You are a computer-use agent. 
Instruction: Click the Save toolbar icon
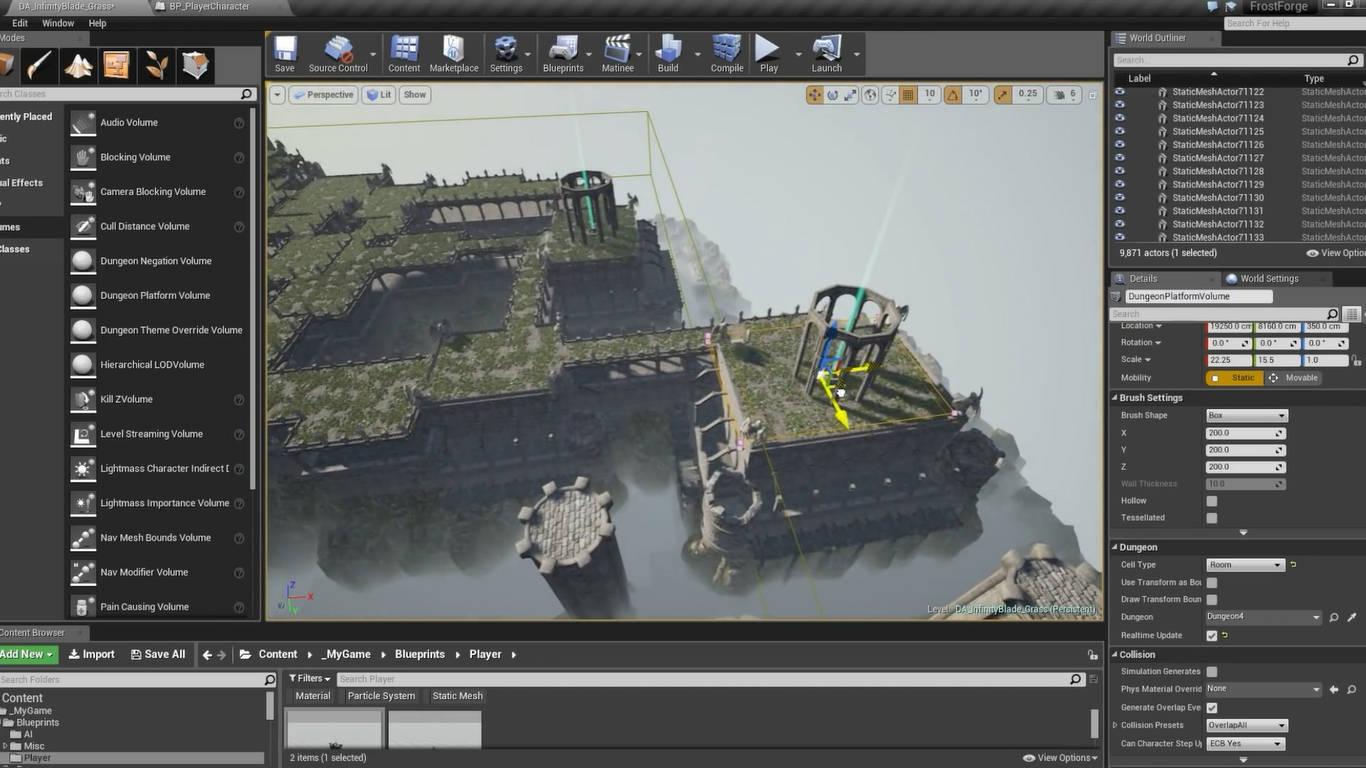coord(285,54)
